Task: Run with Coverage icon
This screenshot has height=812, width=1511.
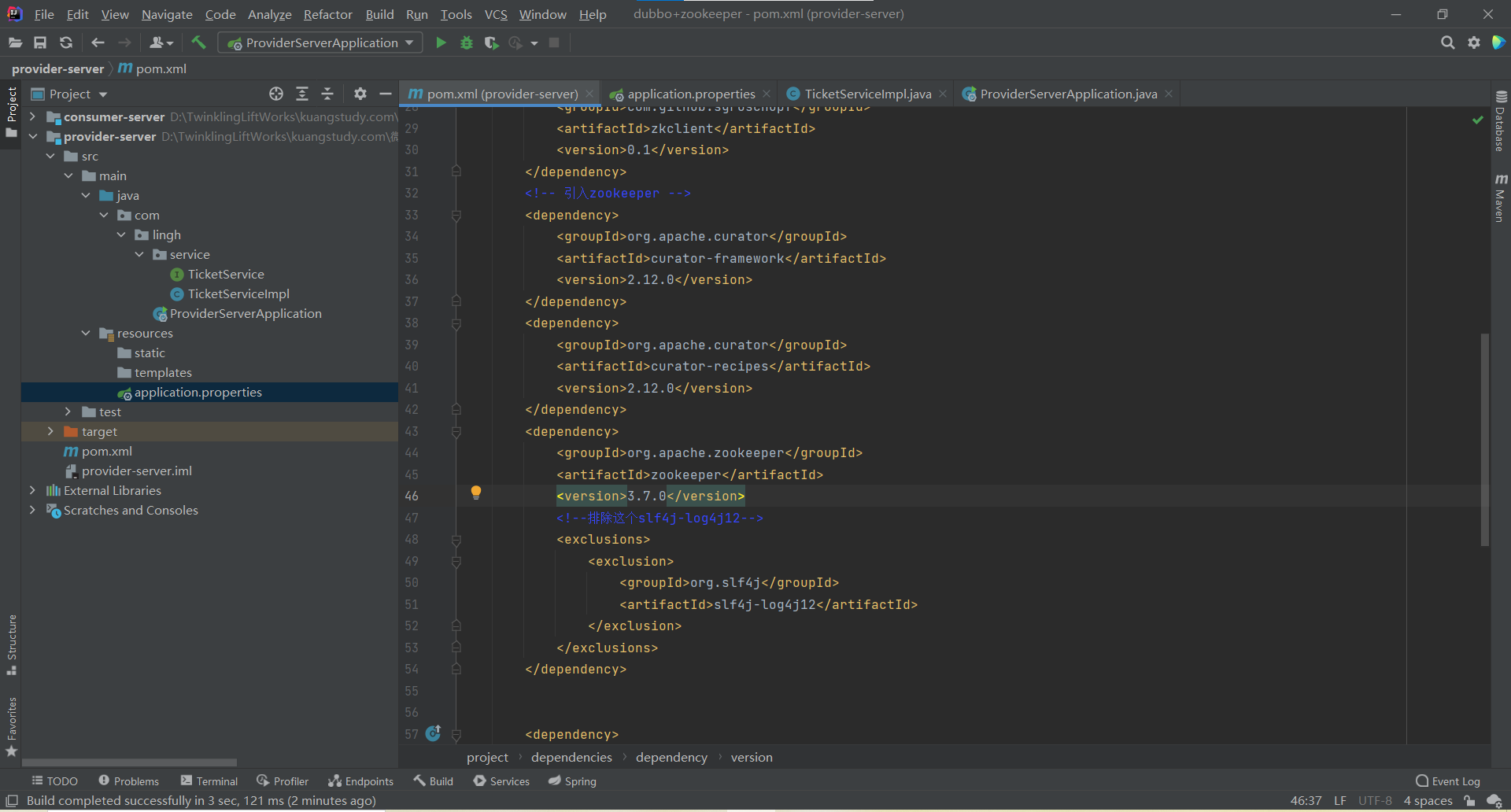Action: coord(492,42)
